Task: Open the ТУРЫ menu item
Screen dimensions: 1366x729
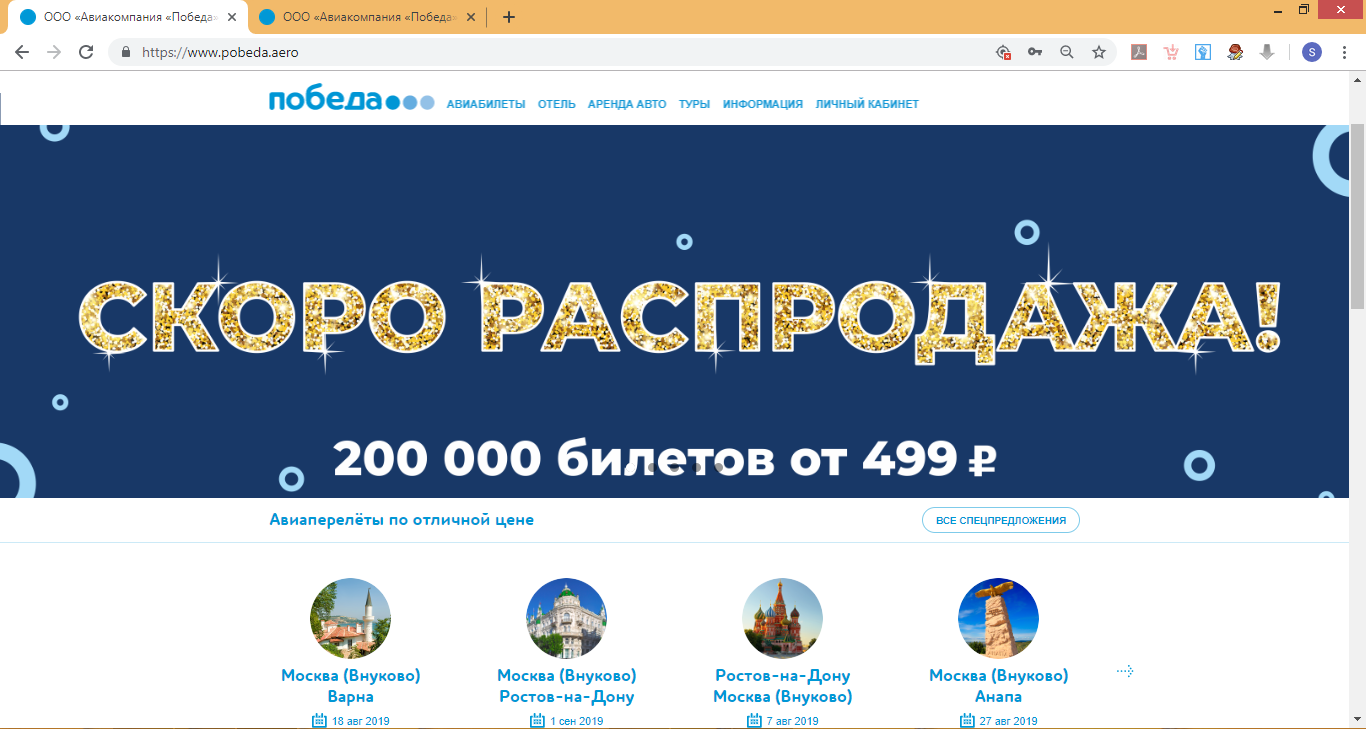Action: tap(695, 104)
